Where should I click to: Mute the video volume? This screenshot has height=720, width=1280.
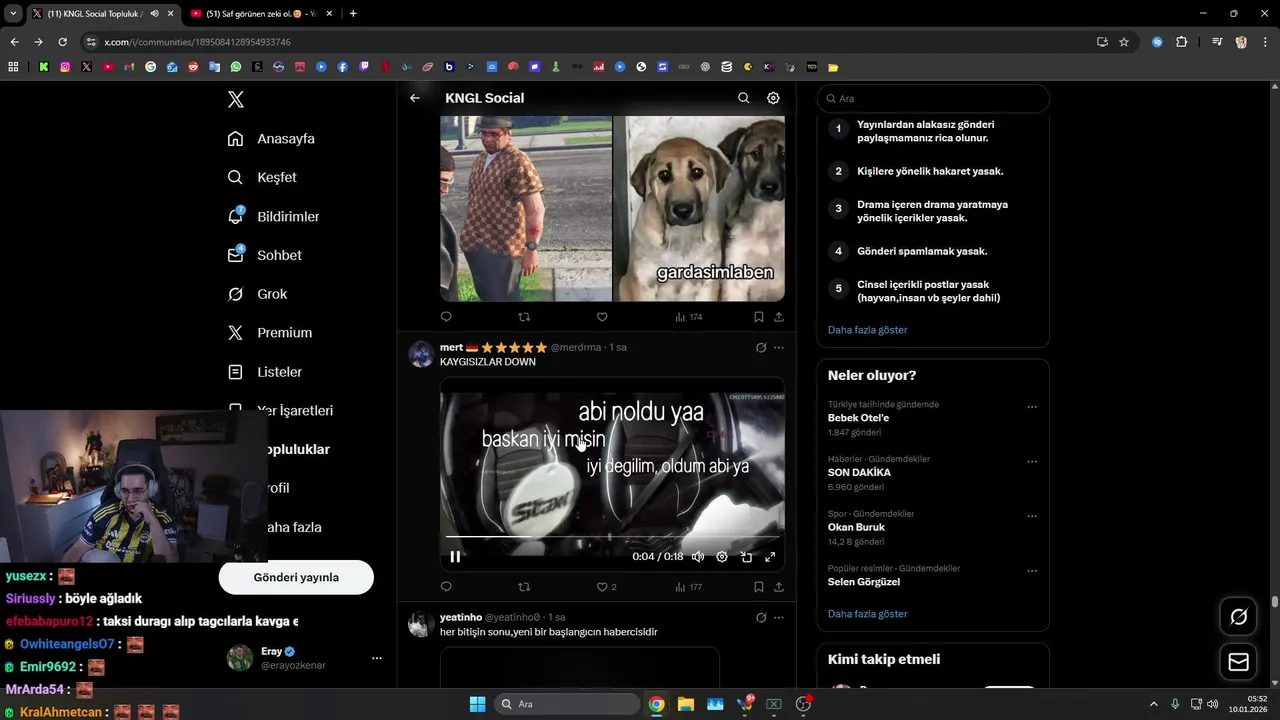(x=698, y=557)
